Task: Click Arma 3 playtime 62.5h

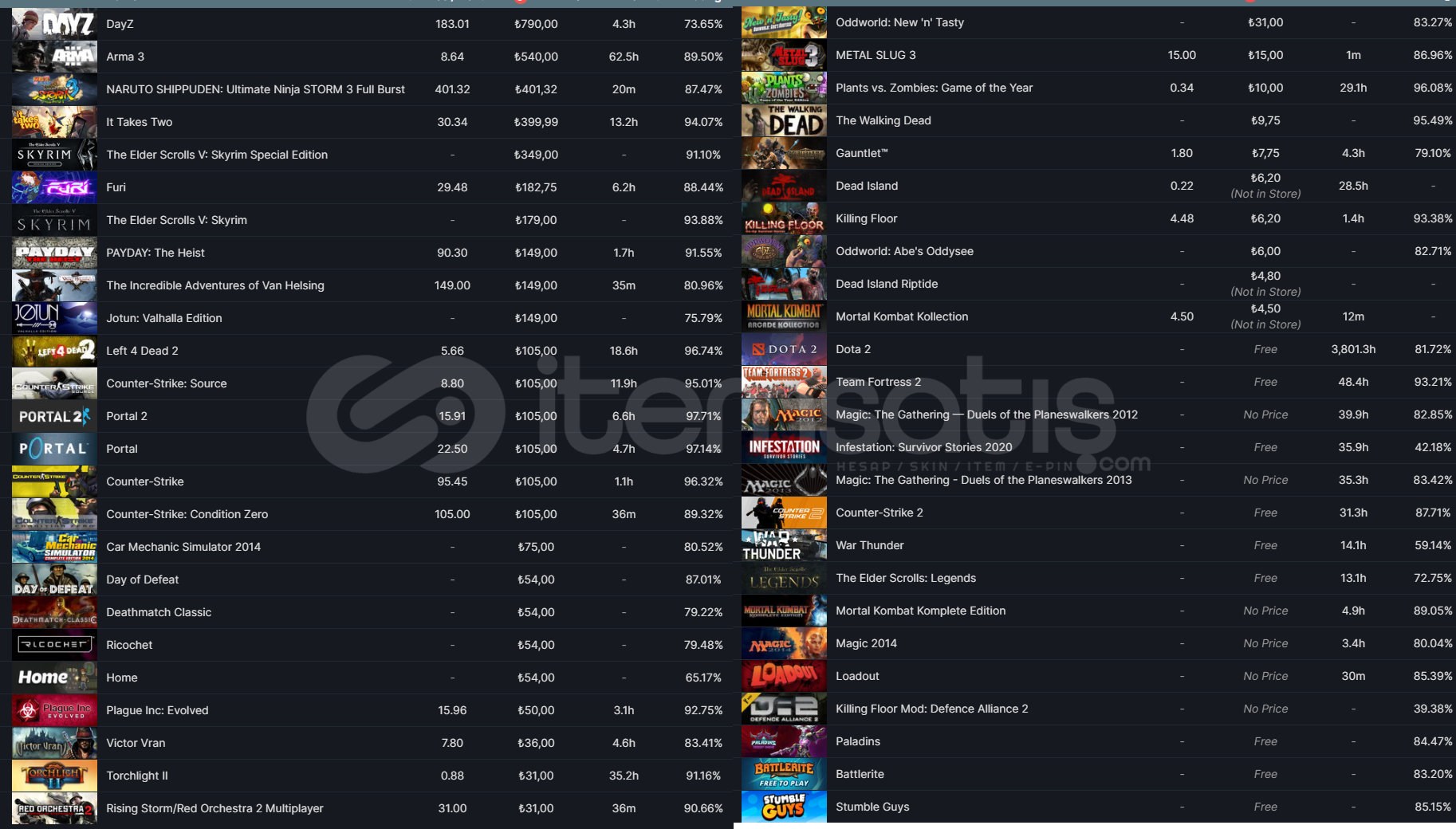Action: [624, 57]
